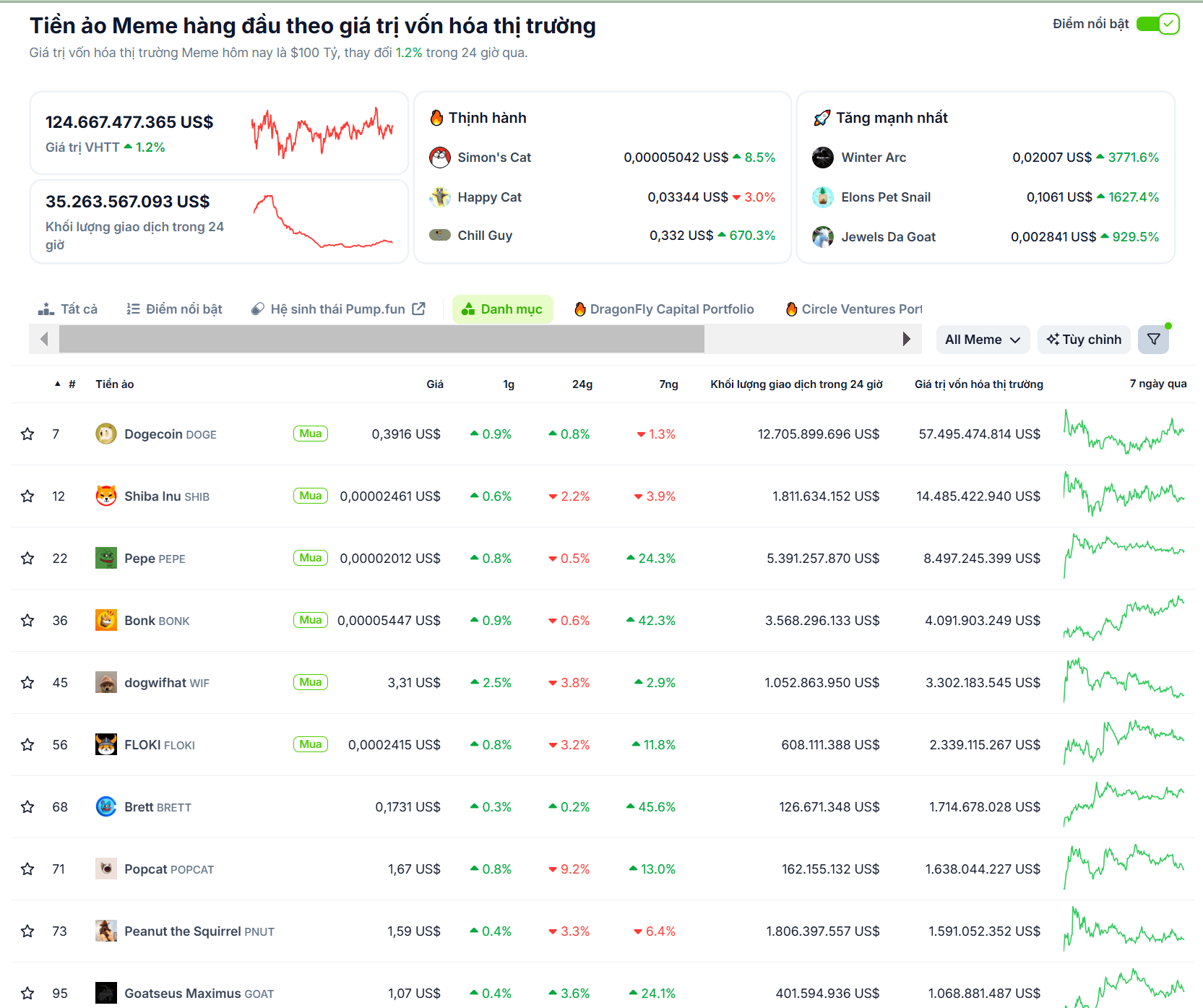The height and width of the screenshot is (1008, 1203).
Task: Click the Tăng mạnh nhất rocket icon
Action: (822, 118)
